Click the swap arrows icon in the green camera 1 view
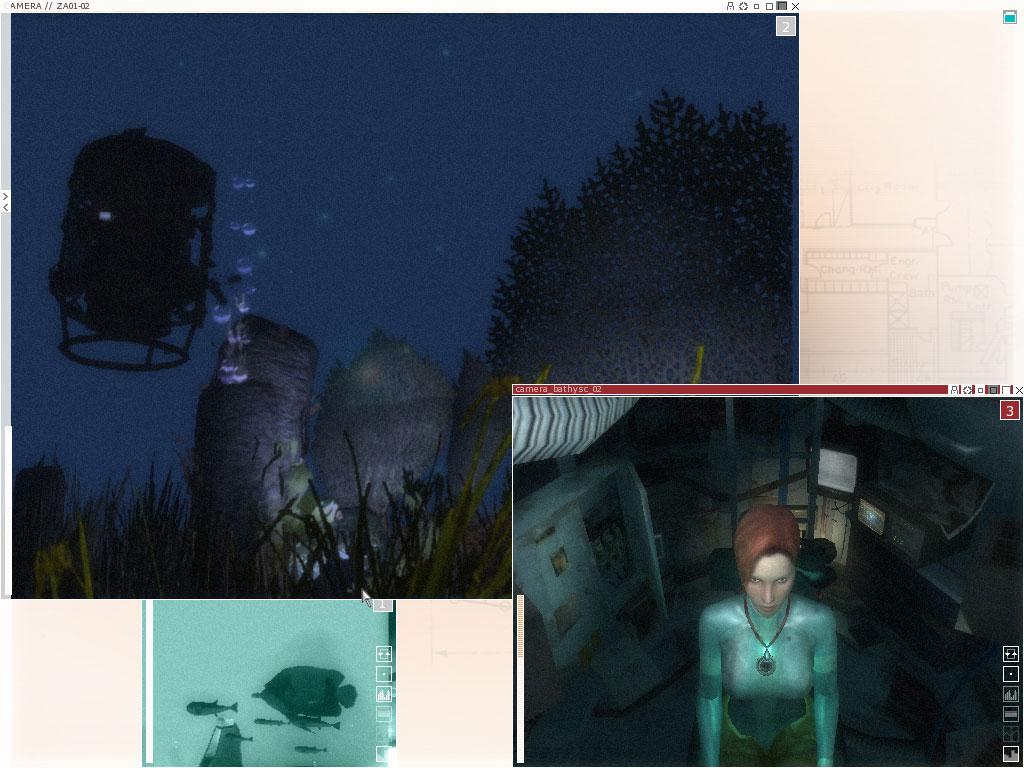Viewport: 1024px width, 768px height. pyautogui.click(x=383, y=654)
